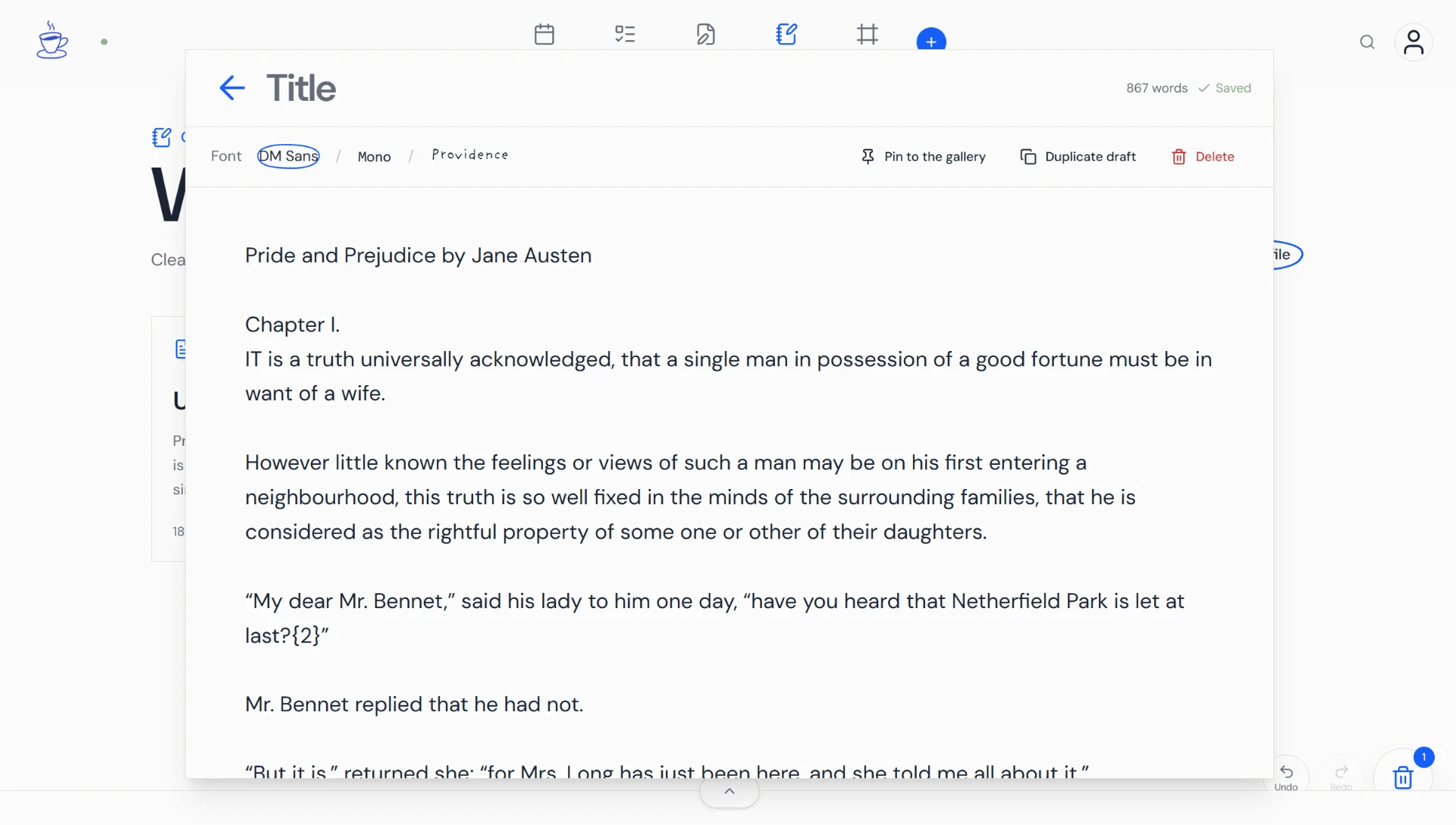Viewport: 1456px width, 825px height.
Task: Click the pin icon
Action: [x=868, y=156]
